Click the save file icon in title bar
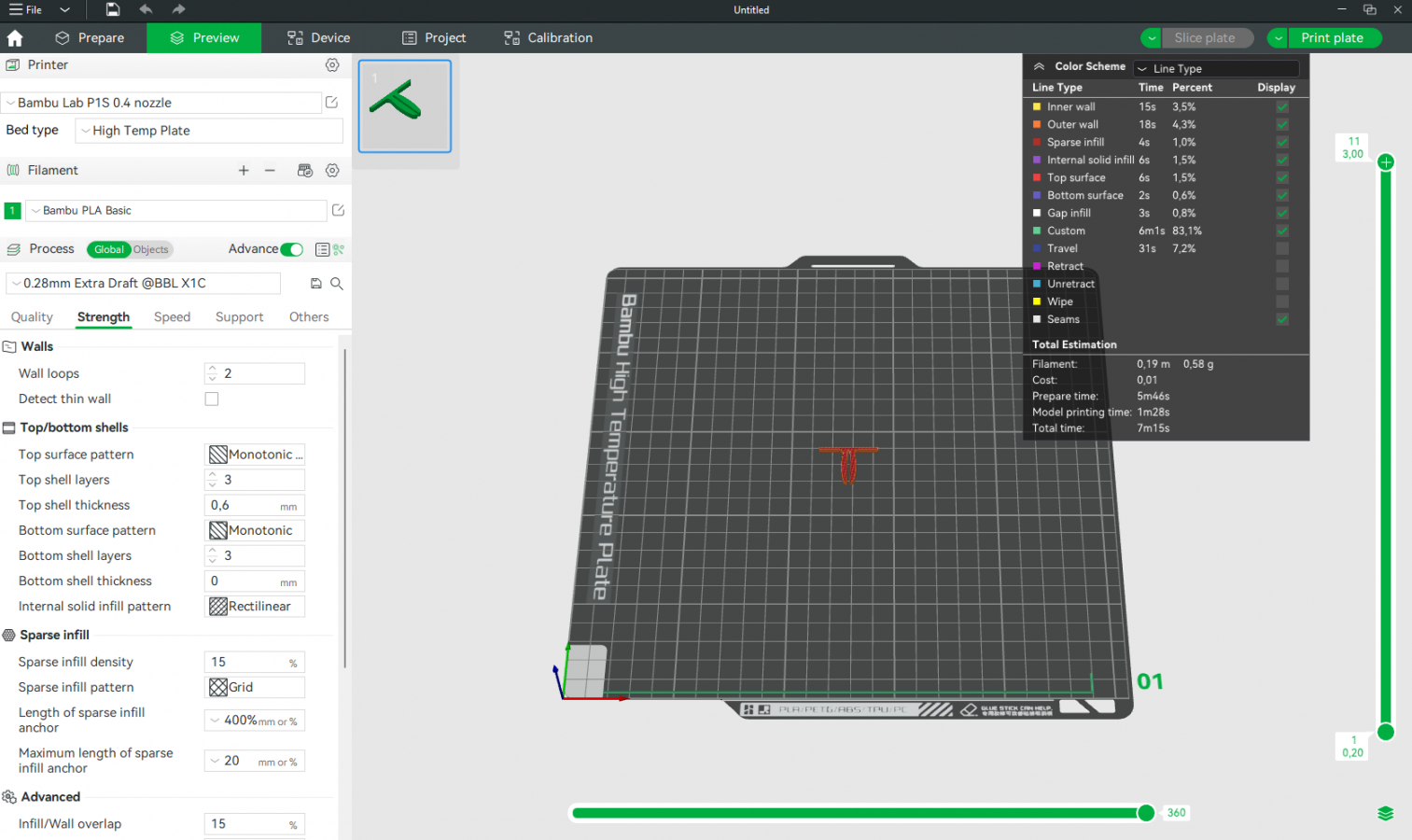Screen dimensions: 1412x840 112,9
